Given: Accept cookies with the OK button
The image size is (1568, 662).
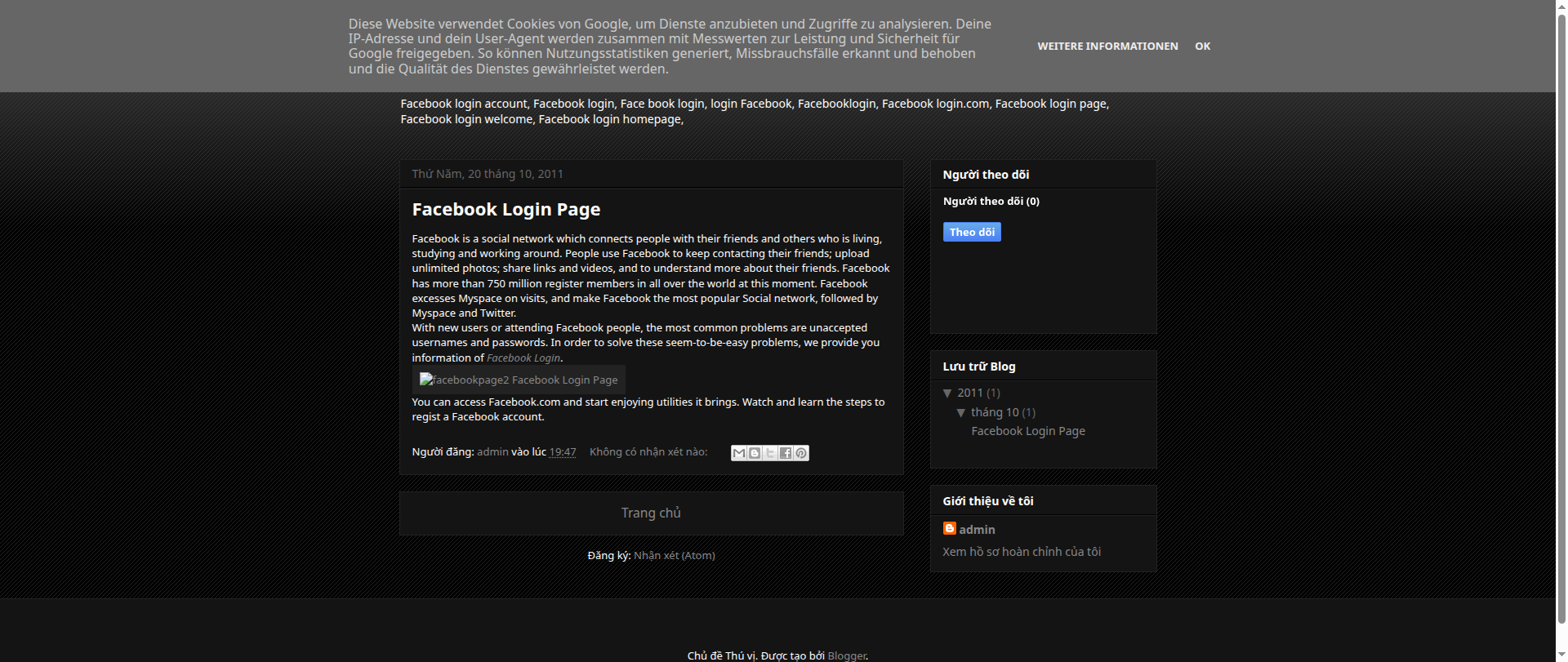Looking at the screenshot, I should pos(1202,47).
